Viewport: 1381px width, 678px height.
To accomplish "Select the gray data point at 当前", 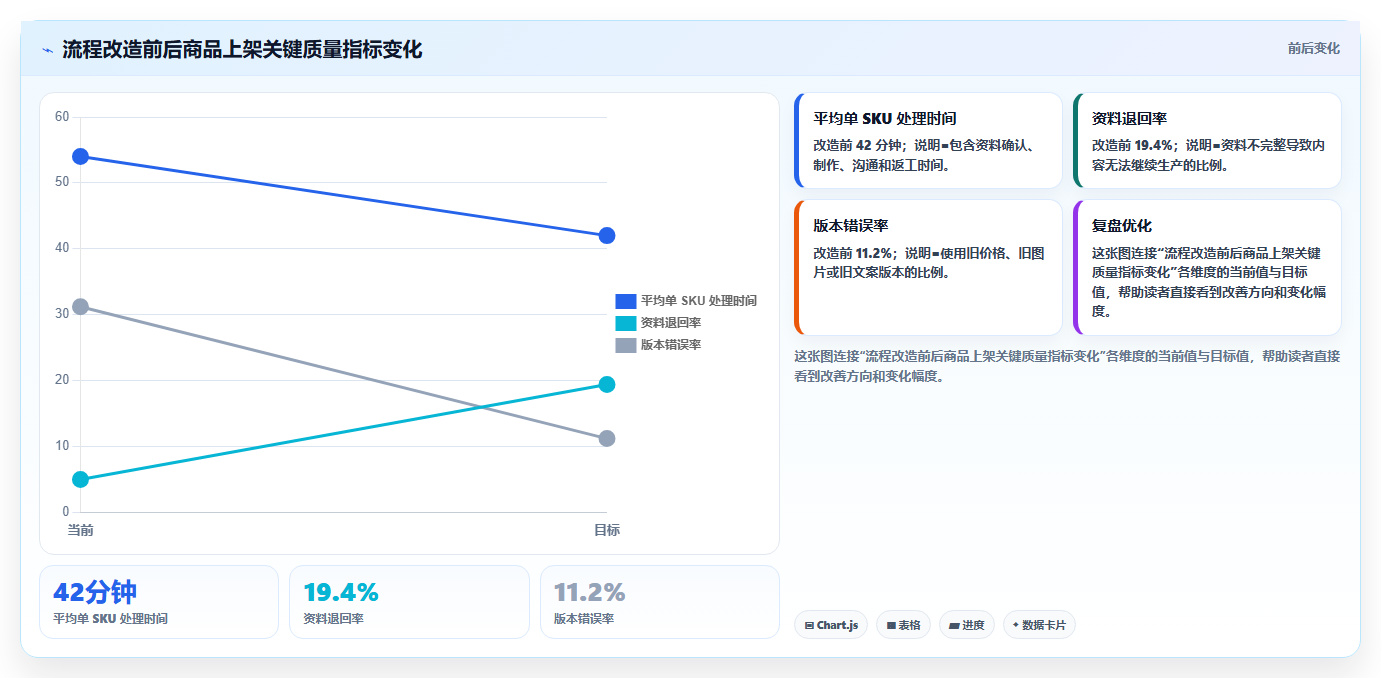I will (80, 306).
